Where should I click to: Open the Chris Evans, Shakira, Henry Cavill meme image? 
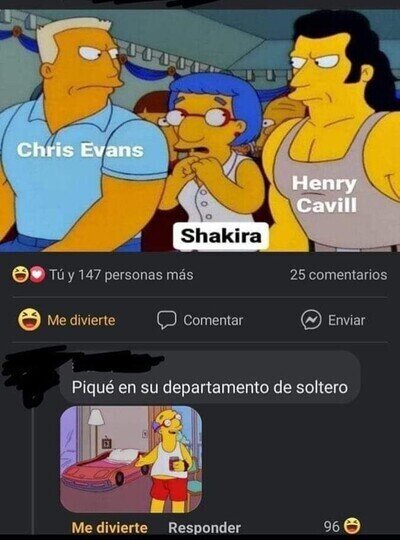click(x=200, y=130)
